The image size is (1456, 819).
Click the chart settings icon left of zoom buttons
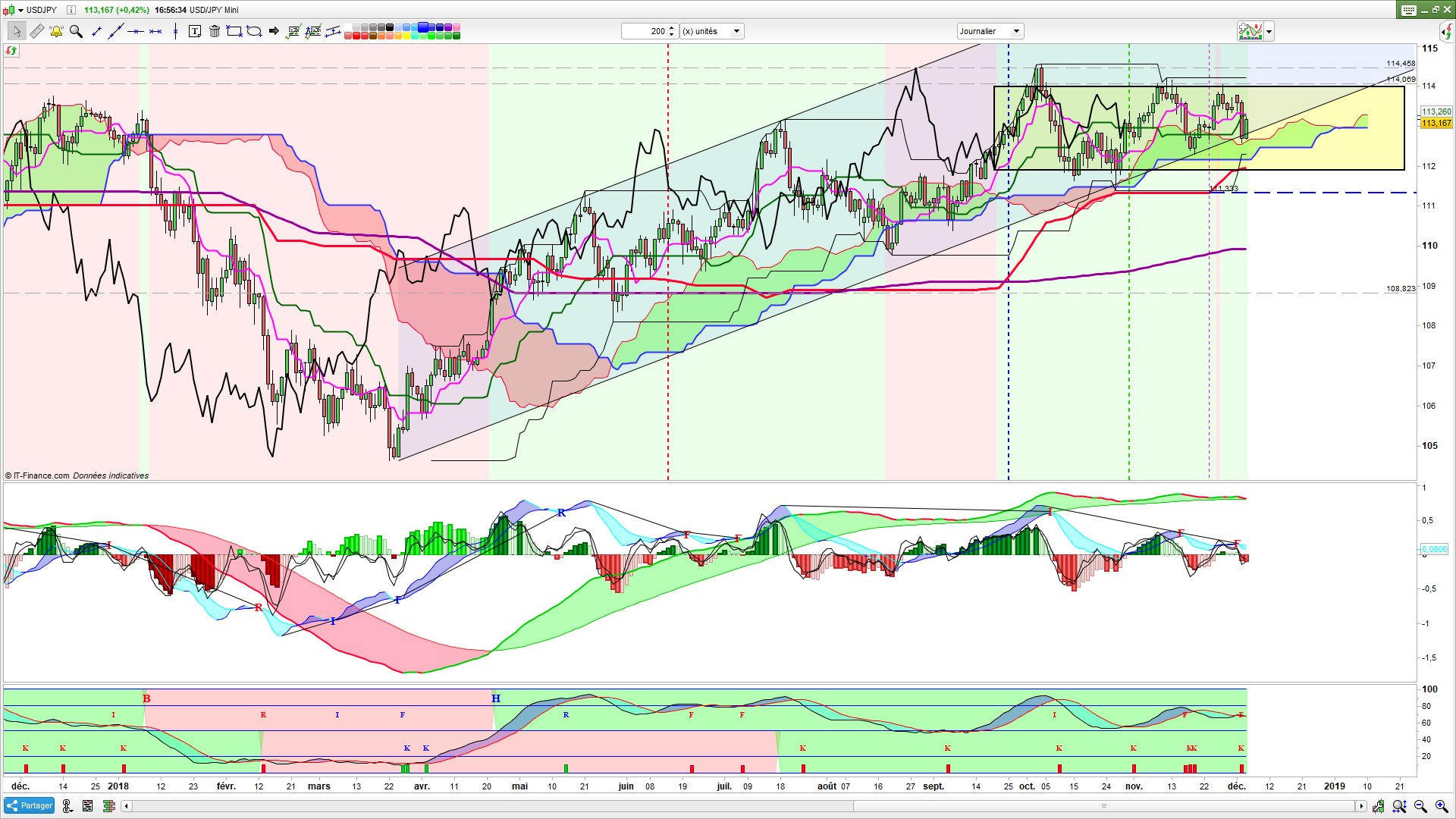tap(1378, 806)
